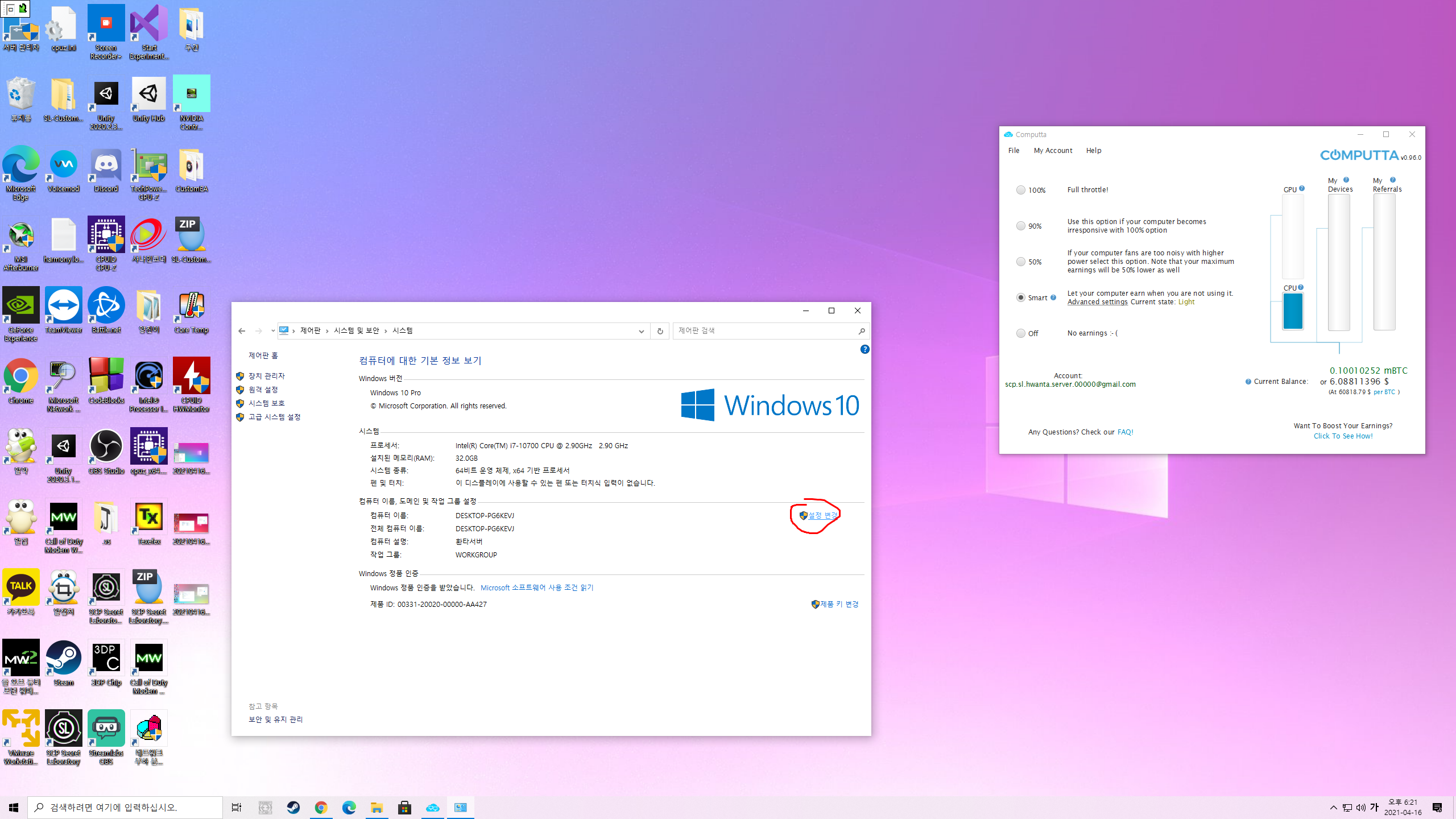The image size is (1456, 819).
Task: Open the TeamViewer desktop icon
Action: [63, 311]
